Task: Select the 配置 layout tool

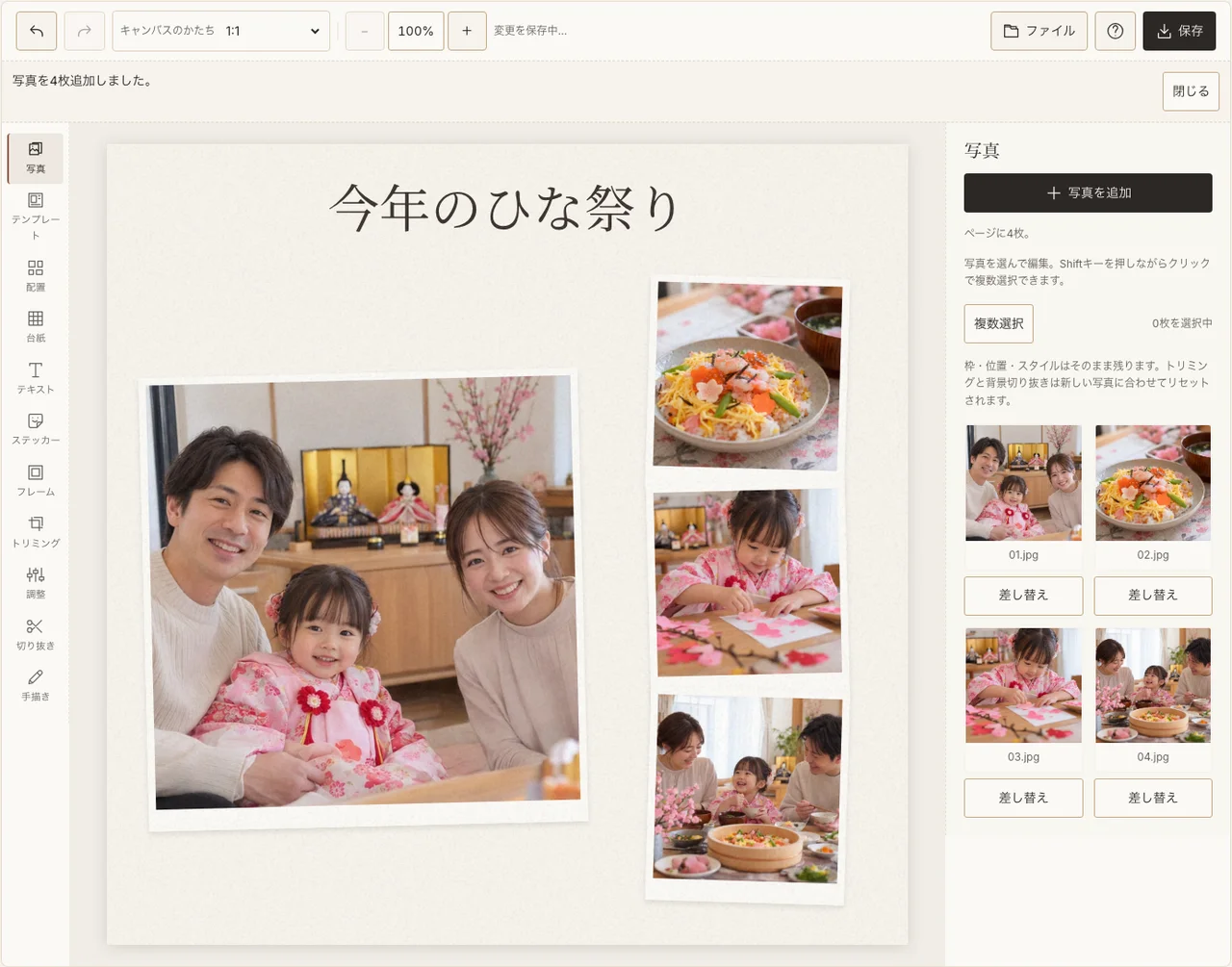Action: 36,275
